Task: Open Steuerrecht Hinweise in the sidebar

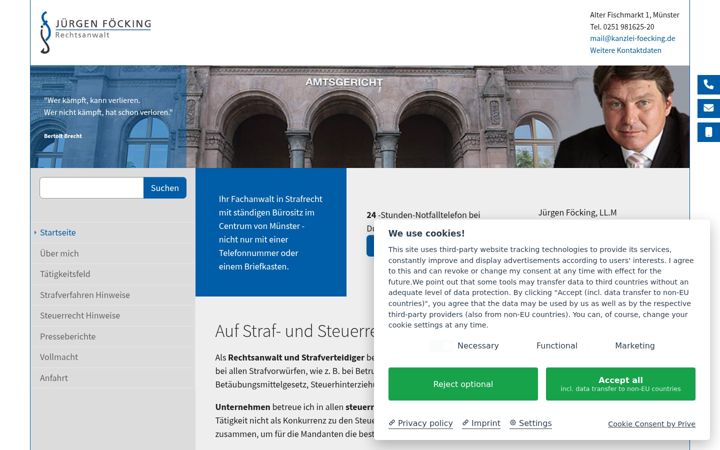Action: (x=80, y=315)
